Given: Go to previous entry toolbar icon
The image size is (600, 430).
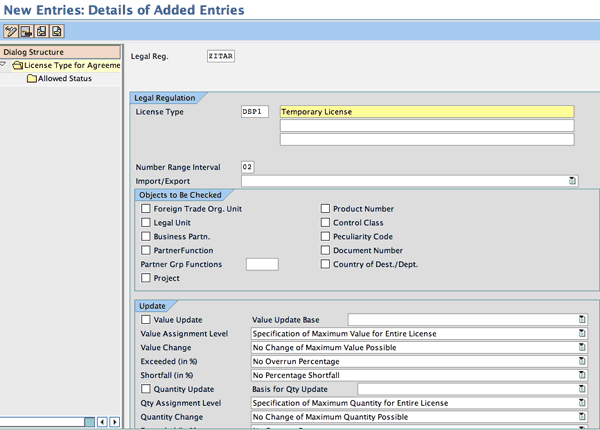Looking at the screenshot, I should pos(42,32).
